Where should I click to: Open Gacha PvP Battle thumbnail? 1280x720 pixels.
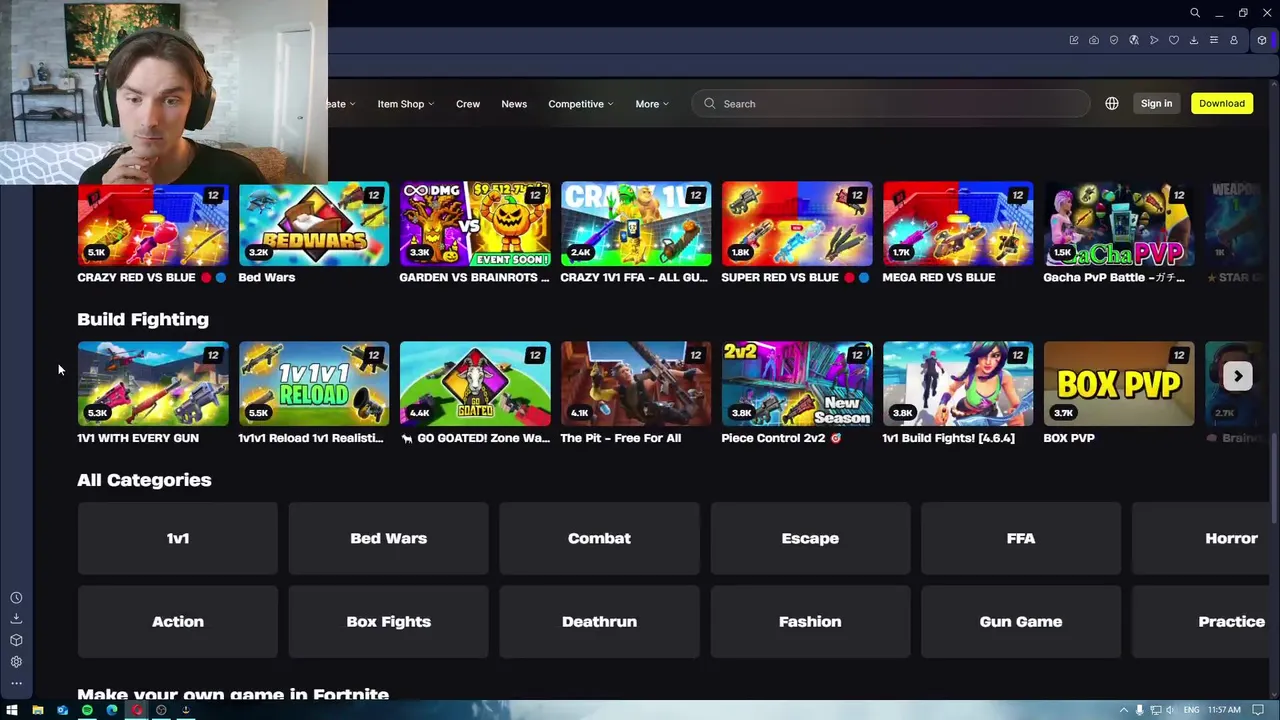tap(1119, 224)
